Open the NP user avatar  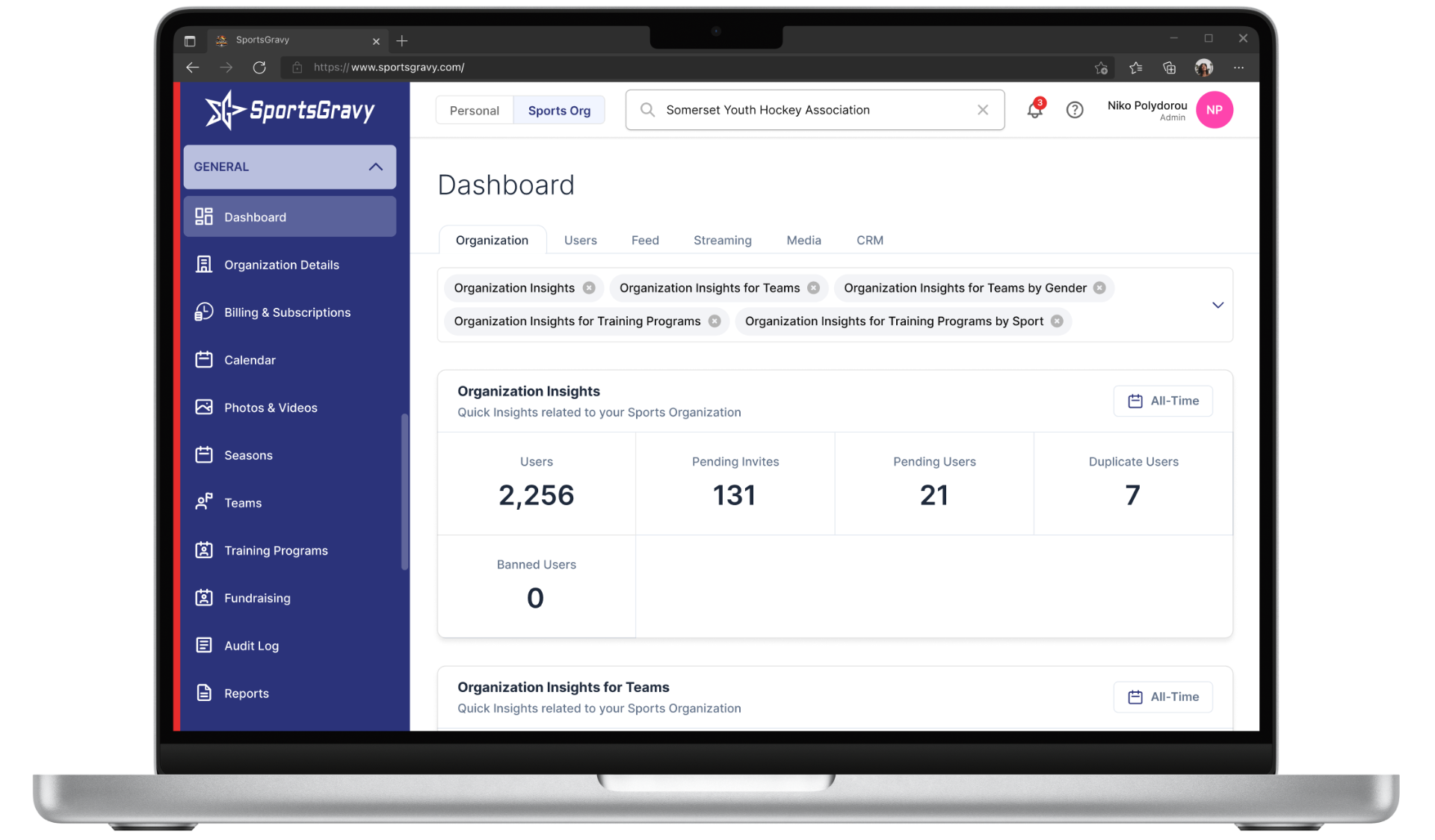tap(1214, 110)
